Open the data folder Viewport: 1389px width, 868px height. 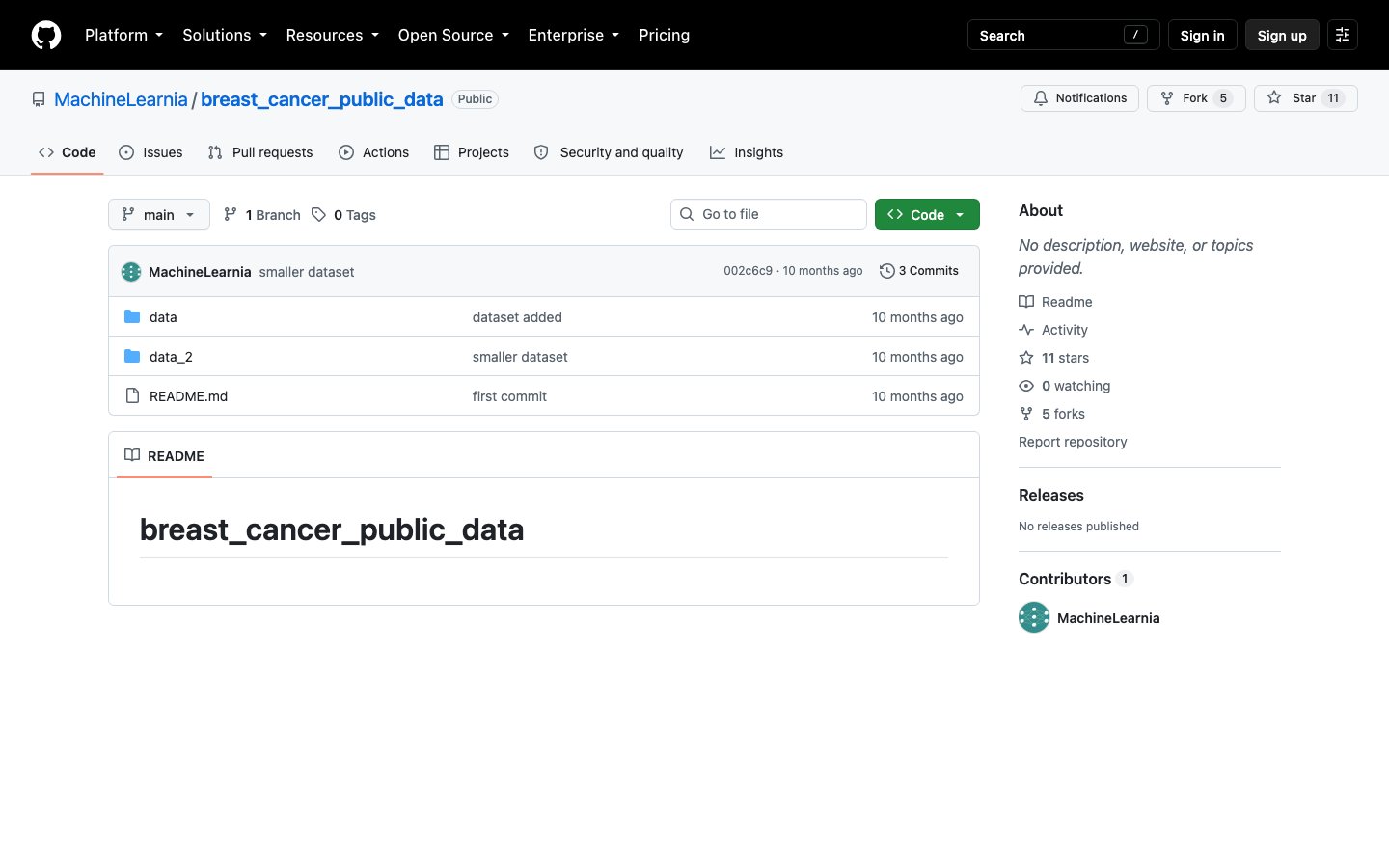[163, 316]
